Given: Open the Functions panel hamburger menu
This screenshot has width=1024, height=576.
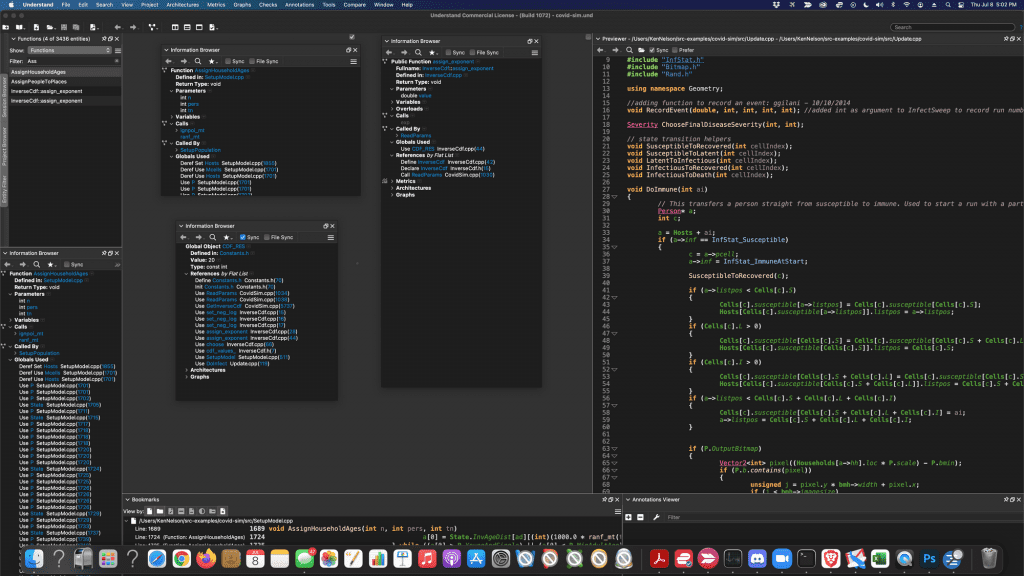Looking at the screenshot, I should coord(118,50).
